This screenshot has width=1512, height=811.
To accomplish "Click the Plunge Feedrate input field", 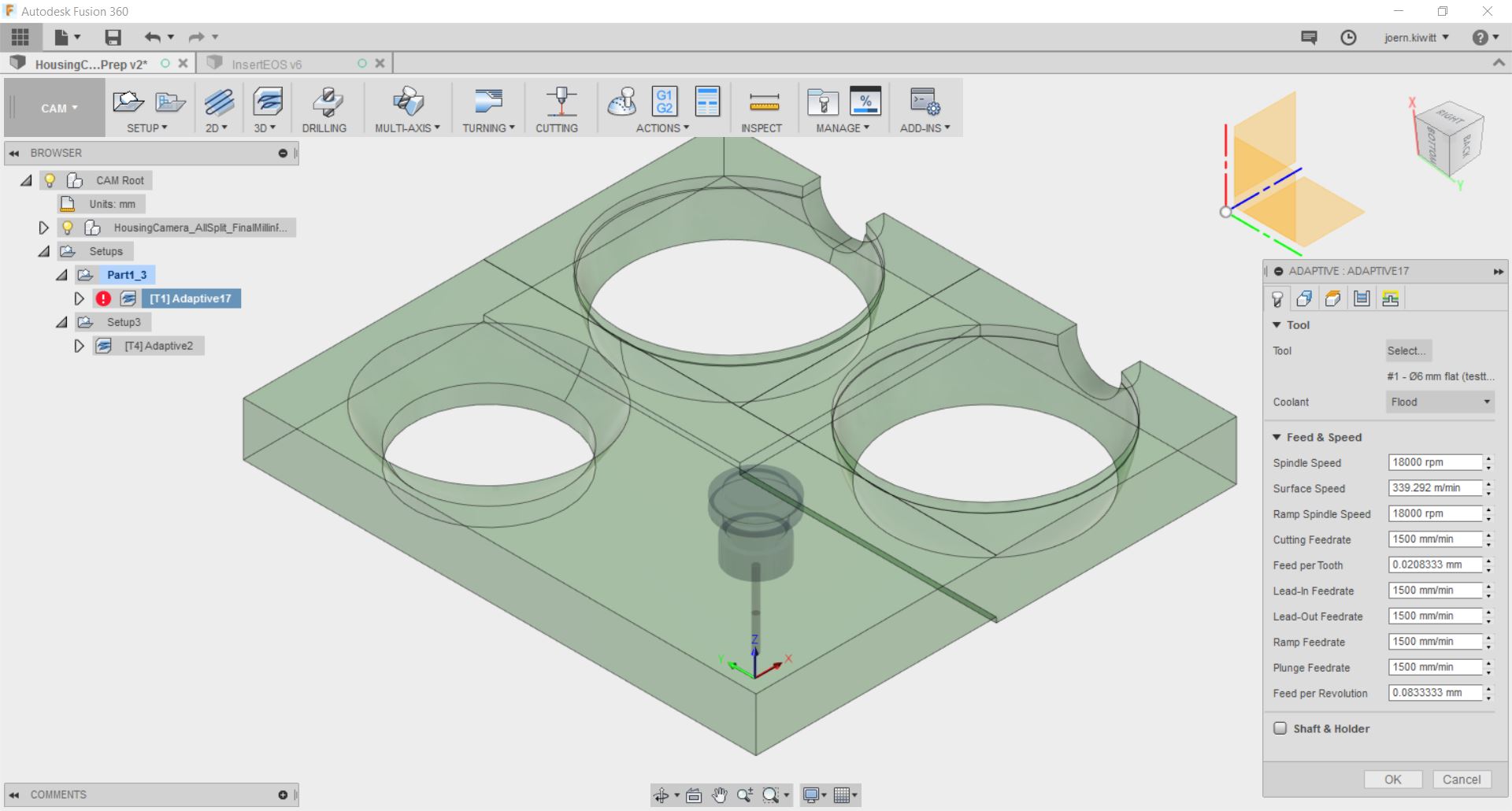I will pyautogui.click(x=1435, y=668).
